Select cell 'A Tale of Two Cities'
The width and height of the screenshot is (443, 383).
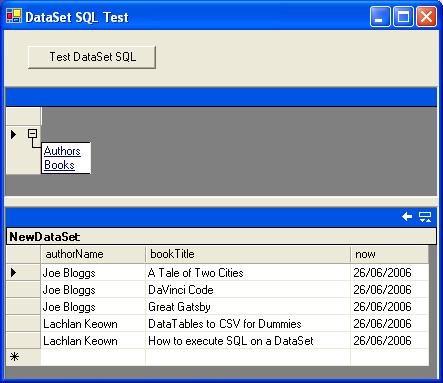point(248,273)
